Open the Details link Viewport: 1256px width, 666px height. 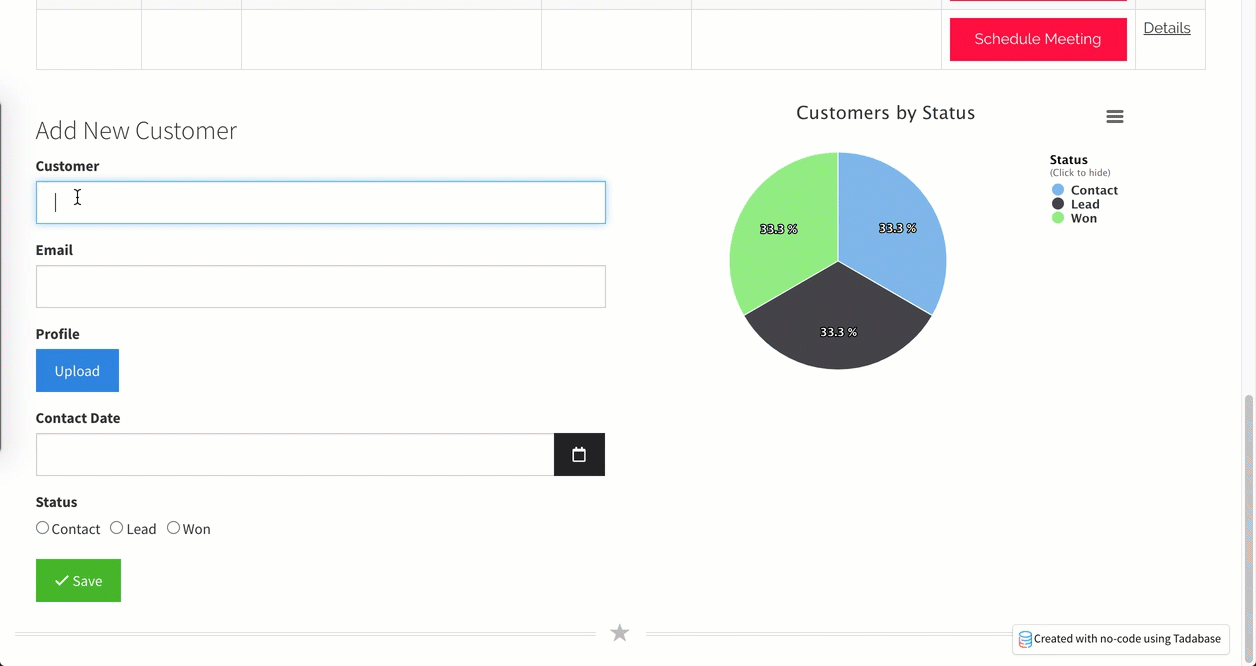click(x=1167, y=28)
